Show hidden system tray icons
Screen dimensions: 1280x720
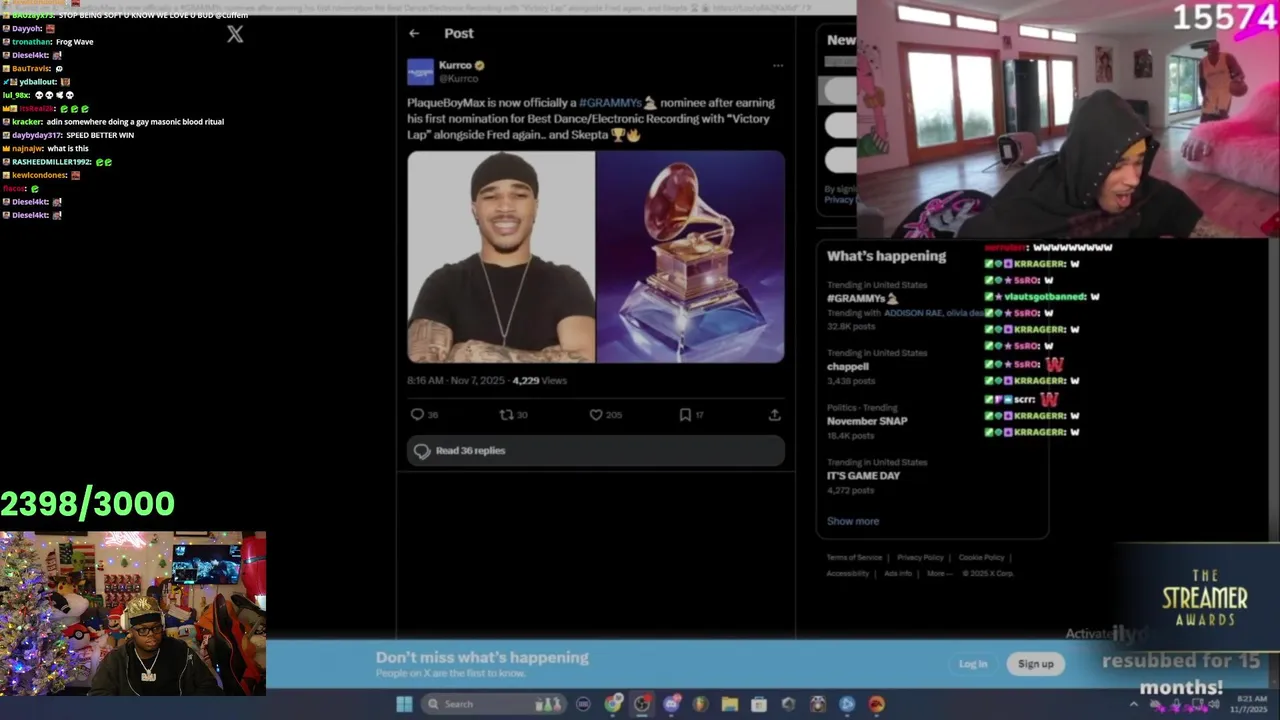(x=1134, y=704)
